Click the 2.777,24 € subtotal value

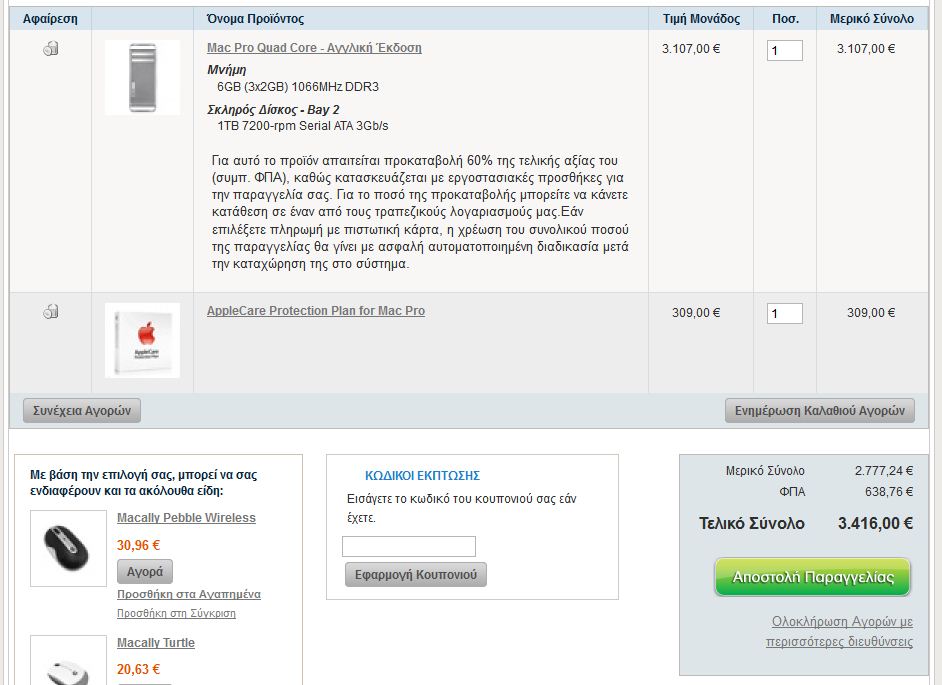click(884, 470)
